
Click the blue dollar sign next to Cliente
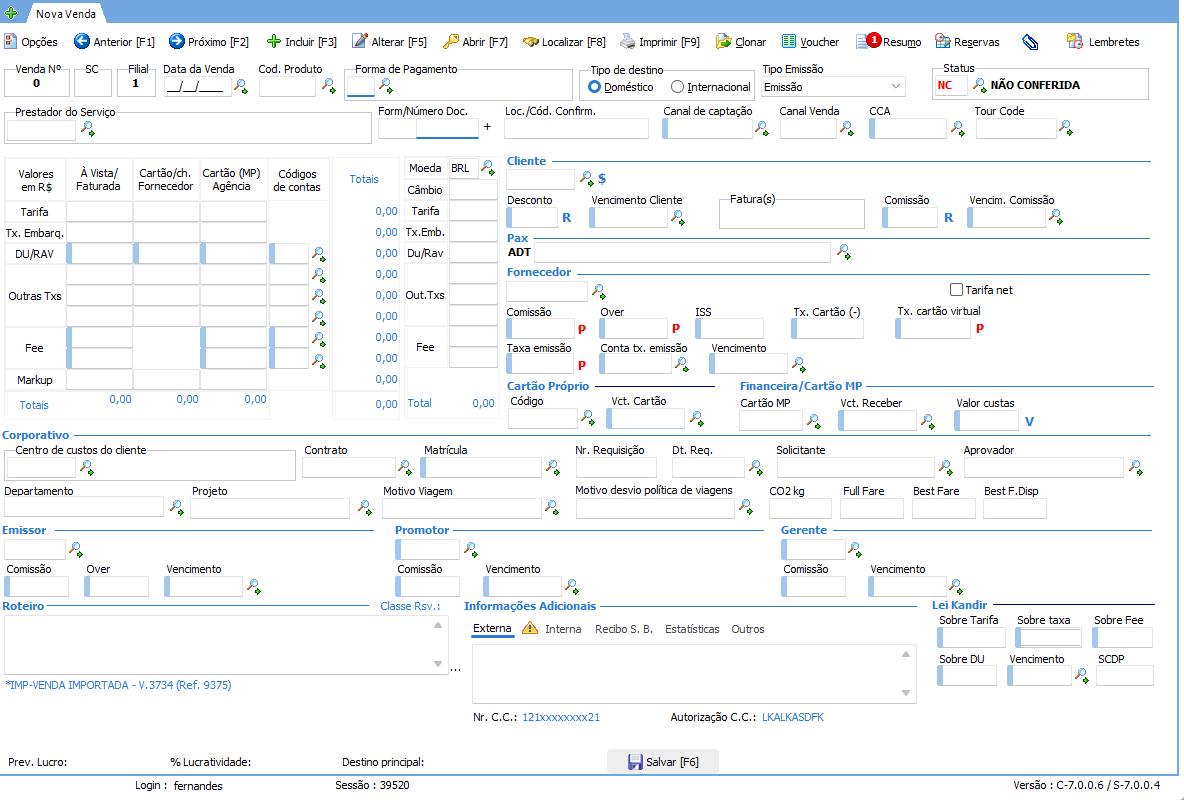[x=603, y=179]
